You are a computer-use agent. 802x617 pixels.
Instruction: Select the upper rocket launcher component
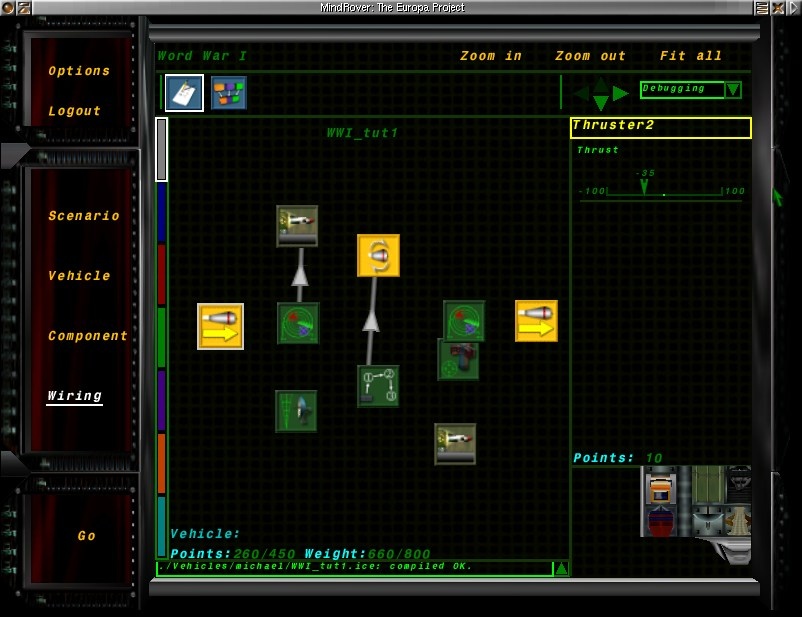click(297, 226)
